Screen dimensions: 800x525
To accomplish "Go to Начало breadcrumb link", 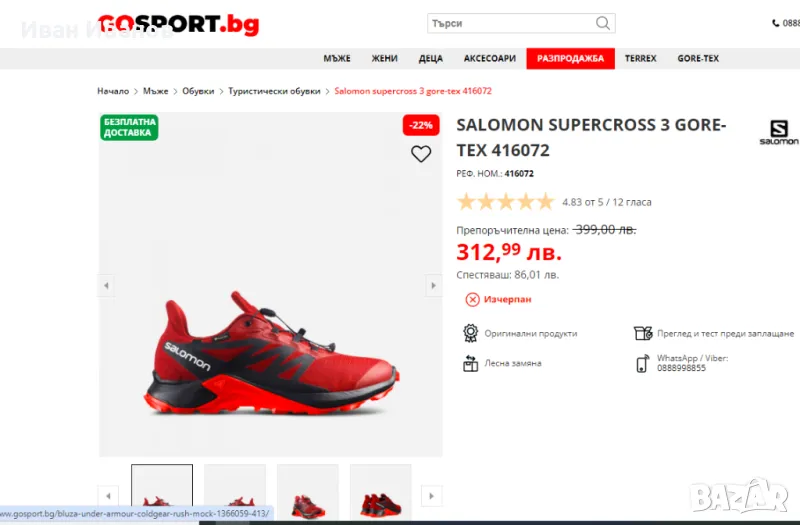I will coord(113,91).
